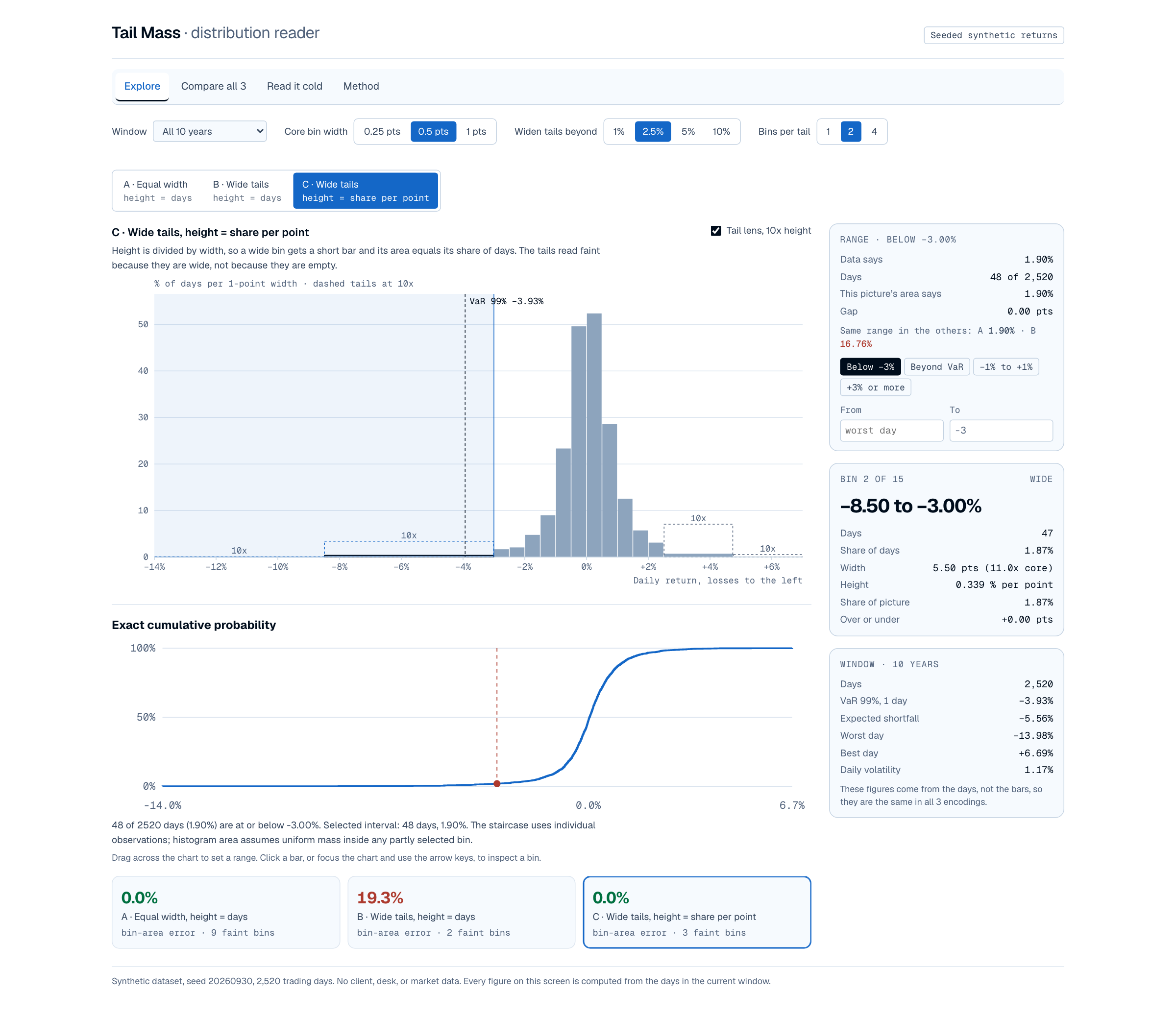Open the Window dropdown showing All 10 years

coord(210,131)
